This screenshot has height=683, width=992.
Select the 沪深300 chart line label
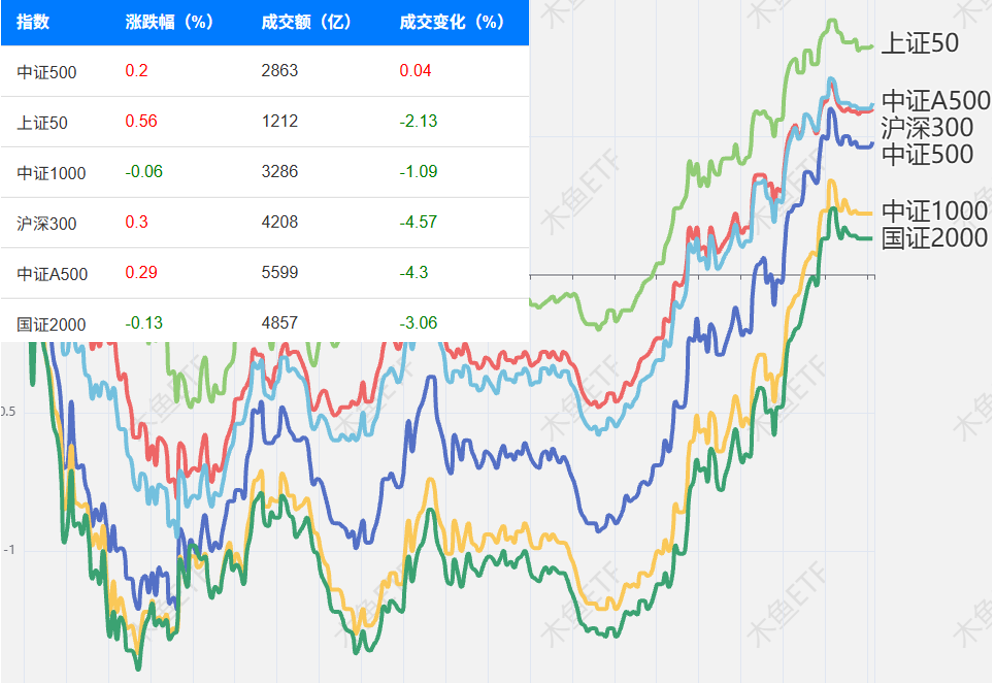(x=927, y=128)
